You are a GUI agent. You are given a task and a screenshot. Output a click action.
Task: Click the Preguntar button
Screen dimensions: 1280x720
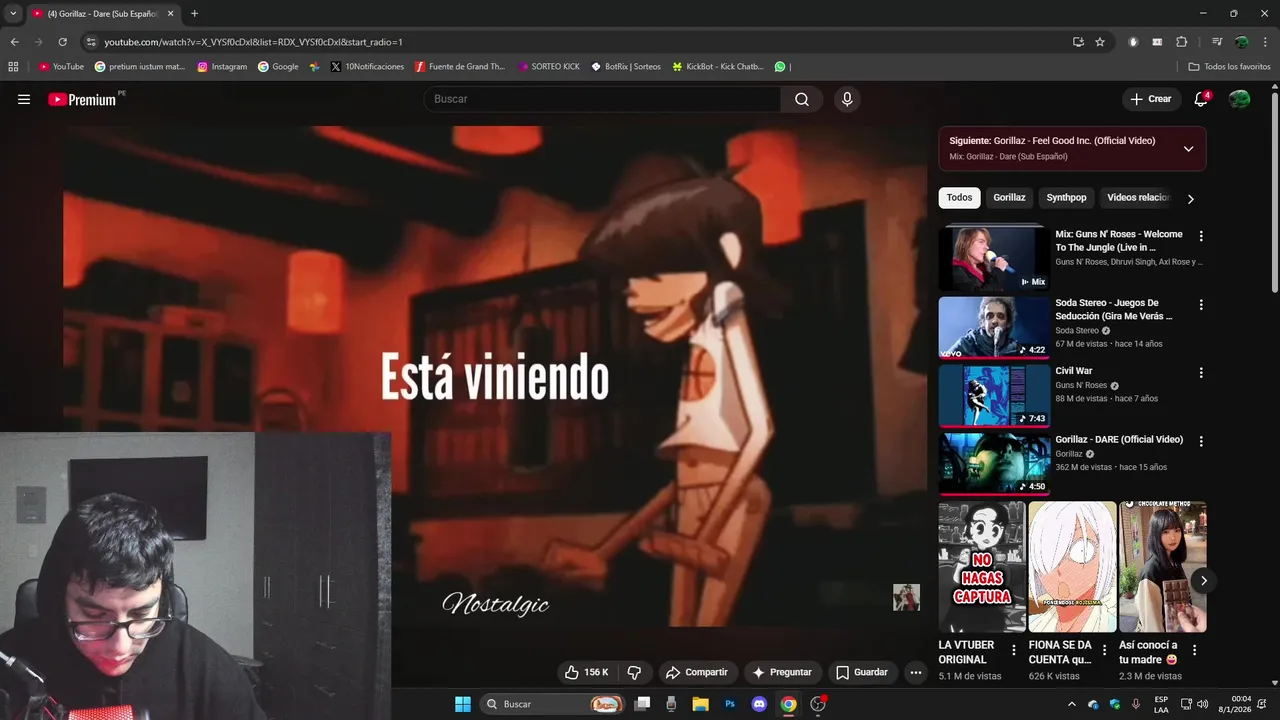click(782, 672)
